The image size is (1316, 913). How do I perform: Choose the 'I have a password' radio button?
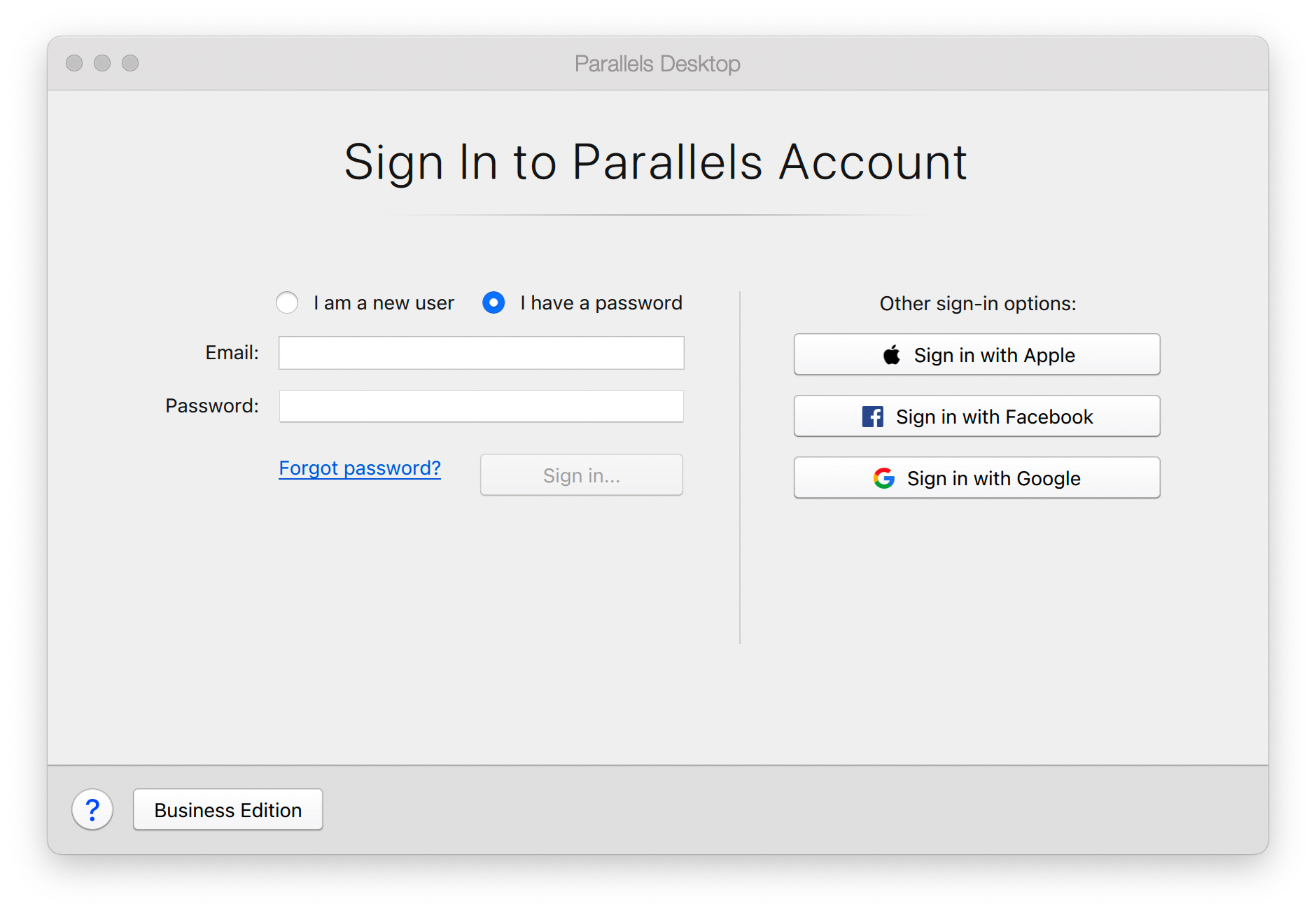(493, 302)
